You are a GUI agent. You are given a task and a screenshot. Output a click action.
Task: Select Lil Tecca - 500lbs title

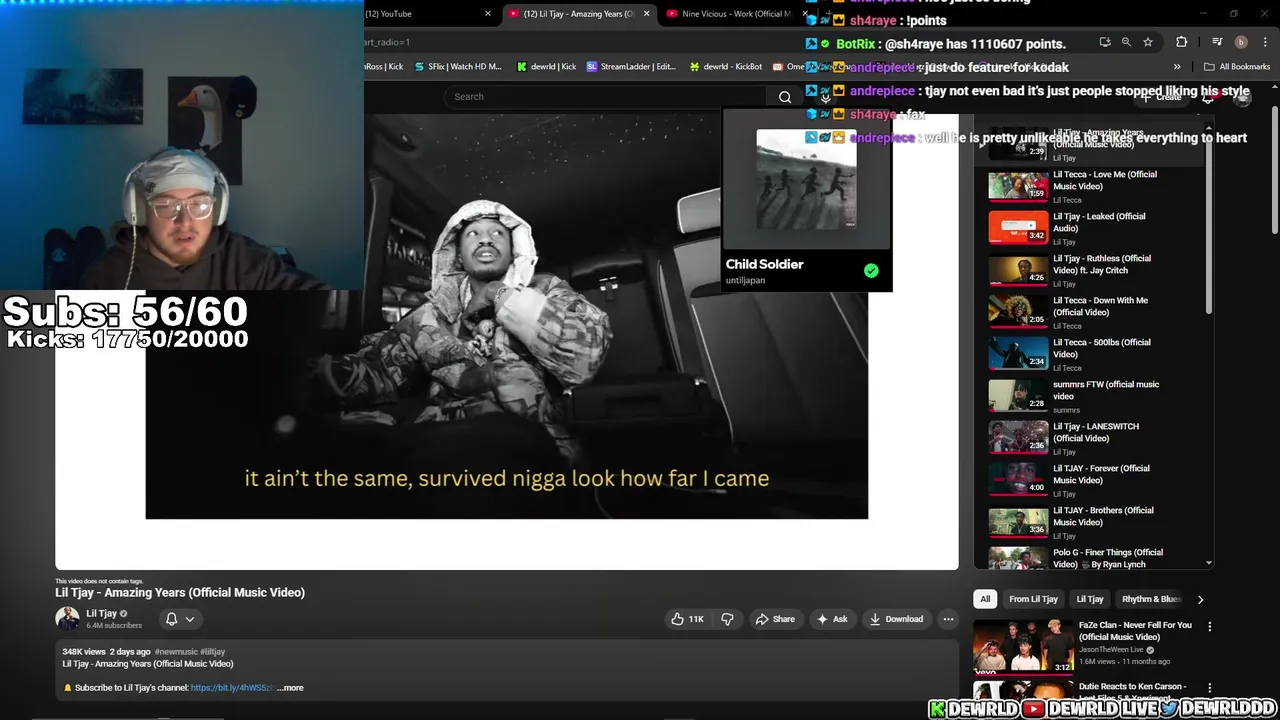coord(1101,348)
